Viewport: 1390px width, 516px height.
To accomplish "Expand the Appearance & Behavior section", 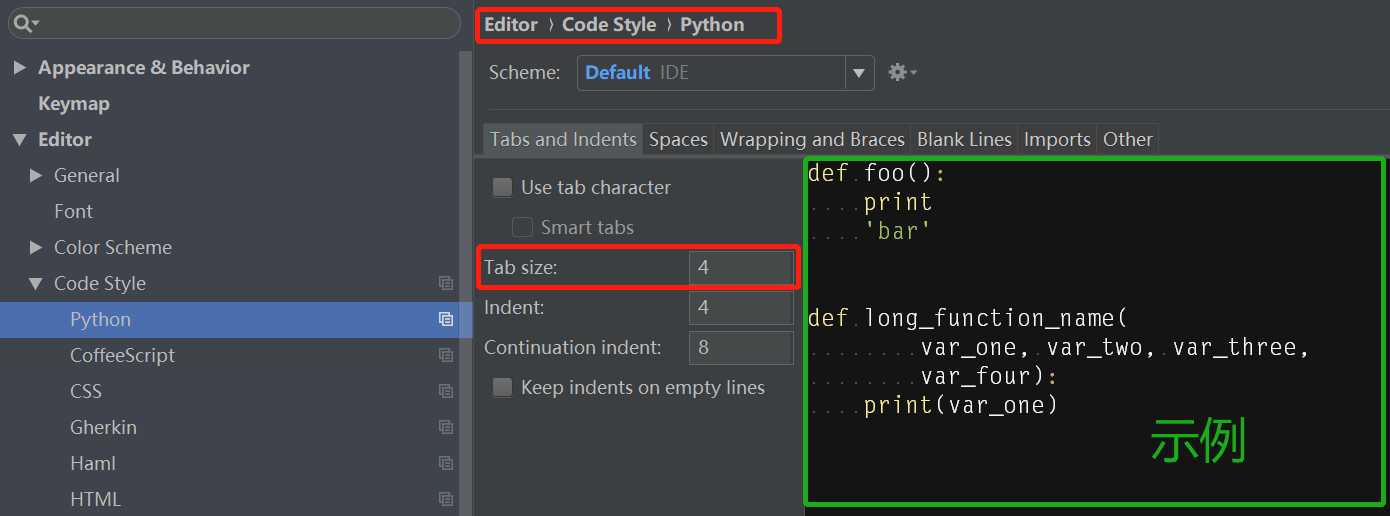I will pyautogui.click(x=18, y=68).
